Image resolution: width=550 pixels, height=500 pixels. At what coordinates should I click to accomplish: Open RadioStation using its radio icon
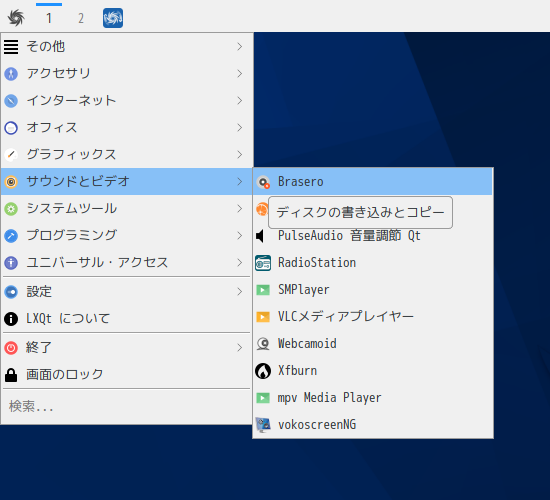coord(263,263)
